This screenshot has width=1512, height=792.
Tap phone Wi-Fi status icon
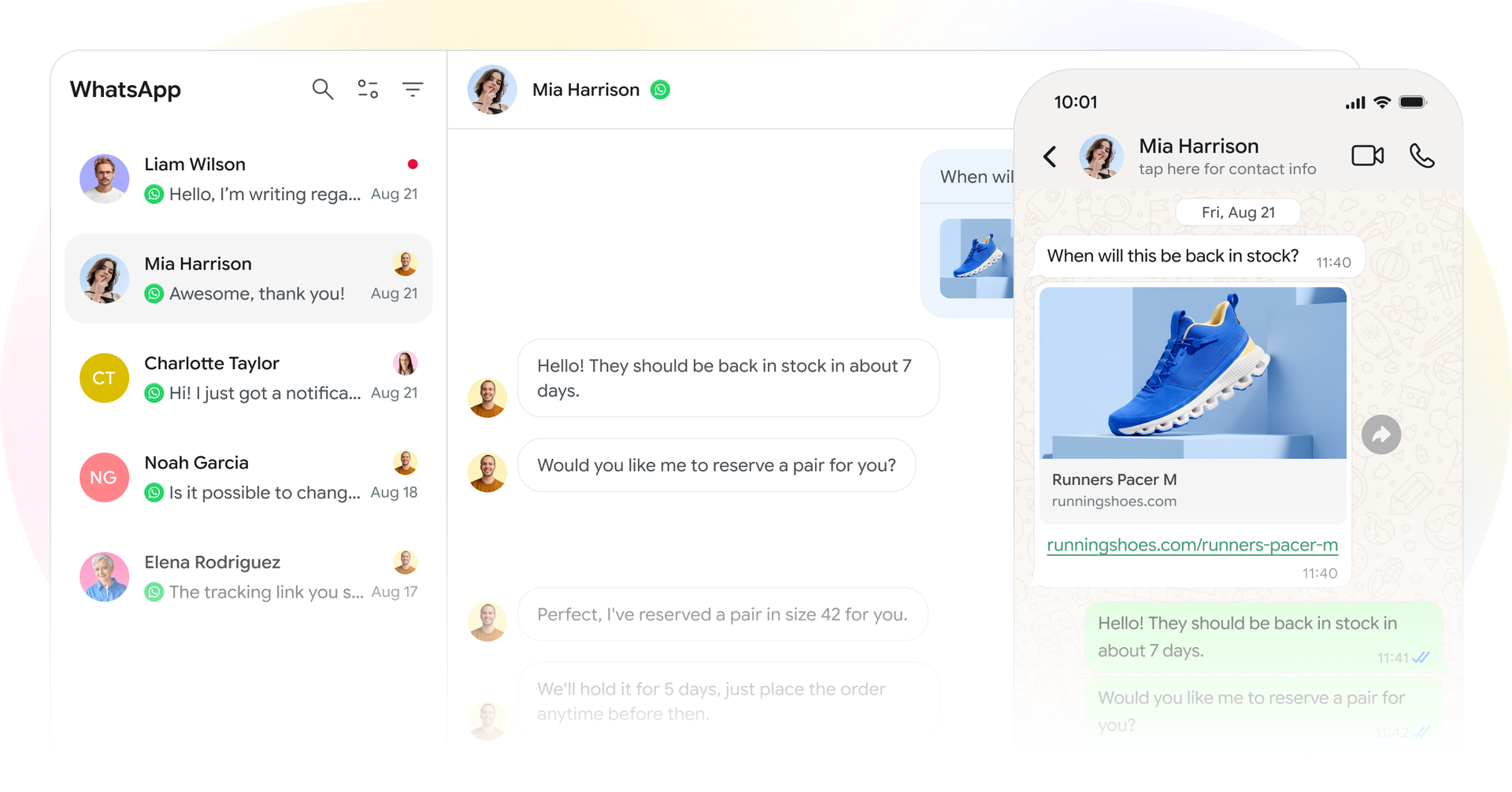1382,102
